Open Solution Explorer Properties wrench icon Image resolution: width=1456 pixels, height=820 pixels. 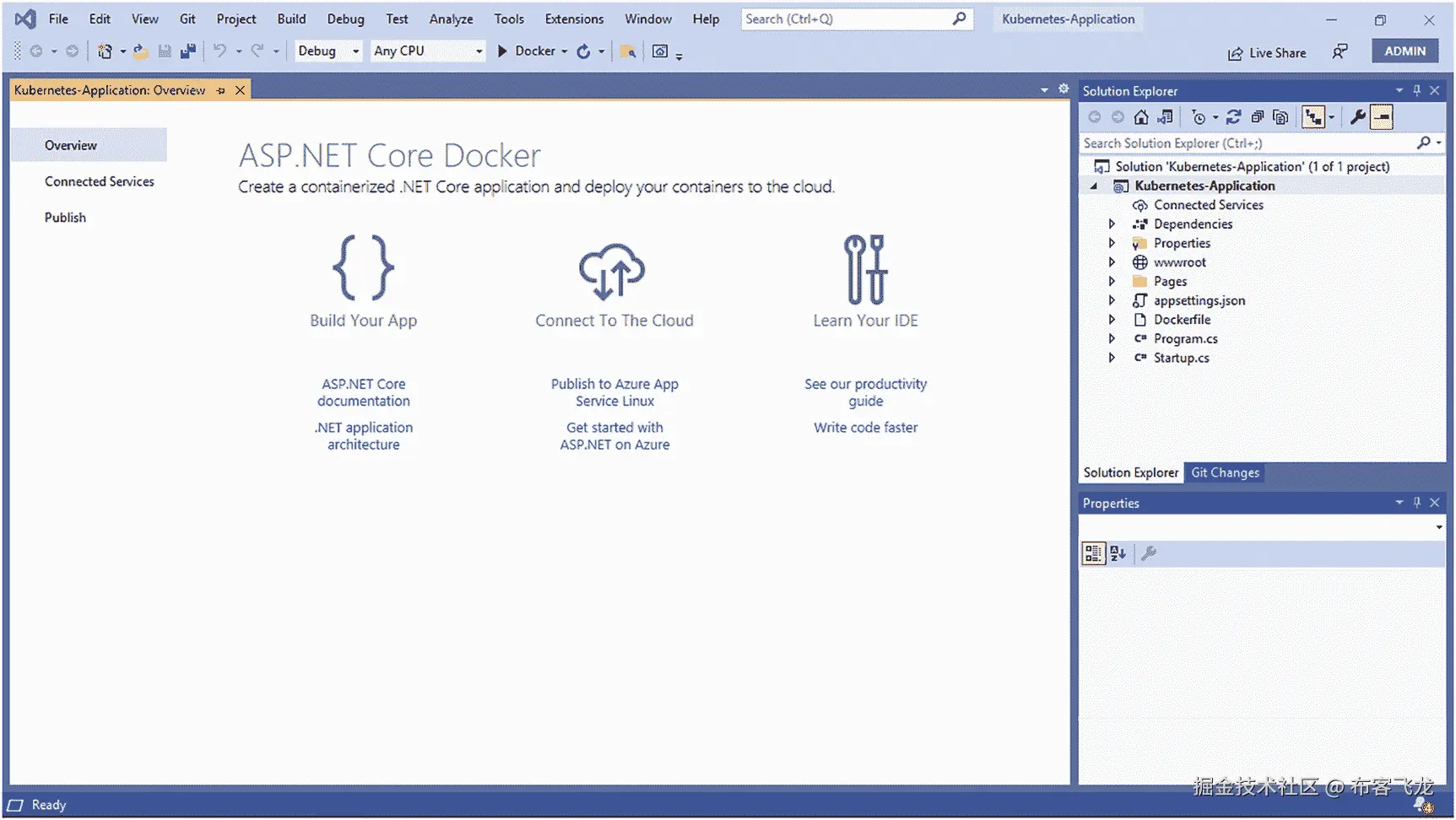coord(1357,117)
